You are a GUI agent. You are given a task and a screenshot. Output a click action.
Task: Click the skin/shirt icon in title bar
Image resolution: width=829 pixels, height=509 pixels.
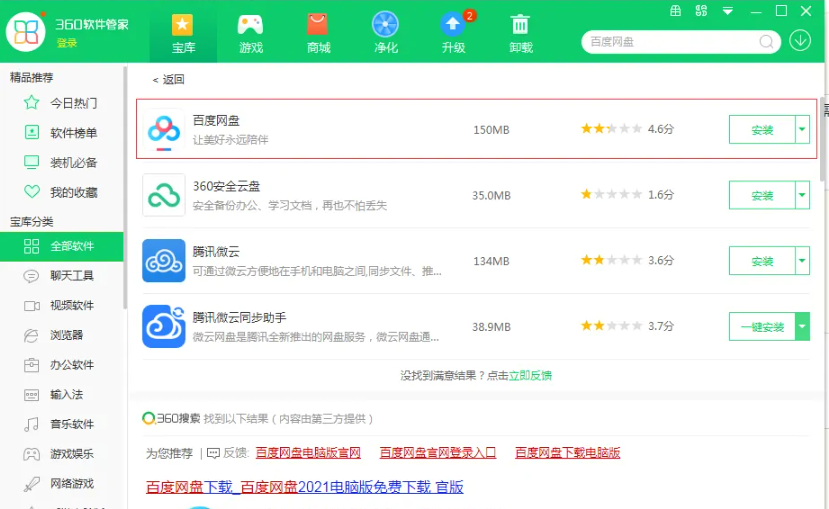(x=675, y=11)
